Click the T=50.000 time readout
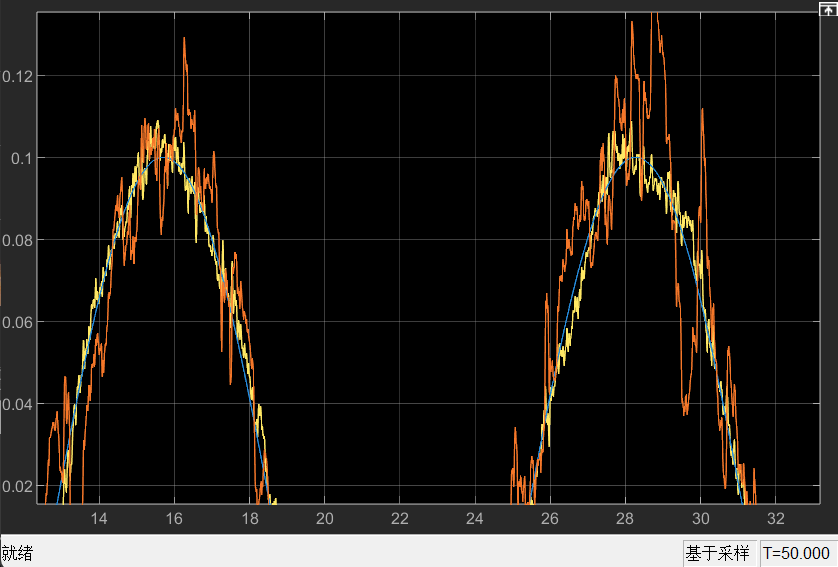The width and height of the screenshot is (838, 567). [x=796, y=553]
